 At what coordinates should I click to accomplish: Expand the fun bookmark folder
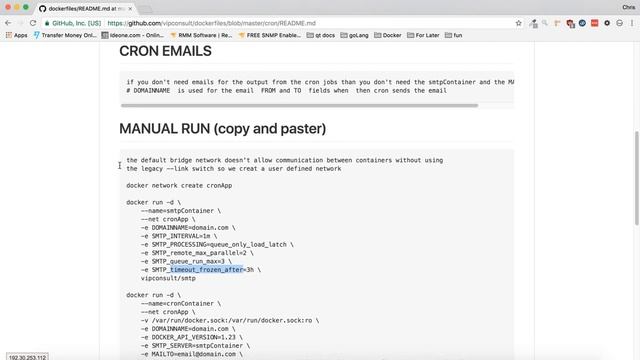(x=453, y=36)
